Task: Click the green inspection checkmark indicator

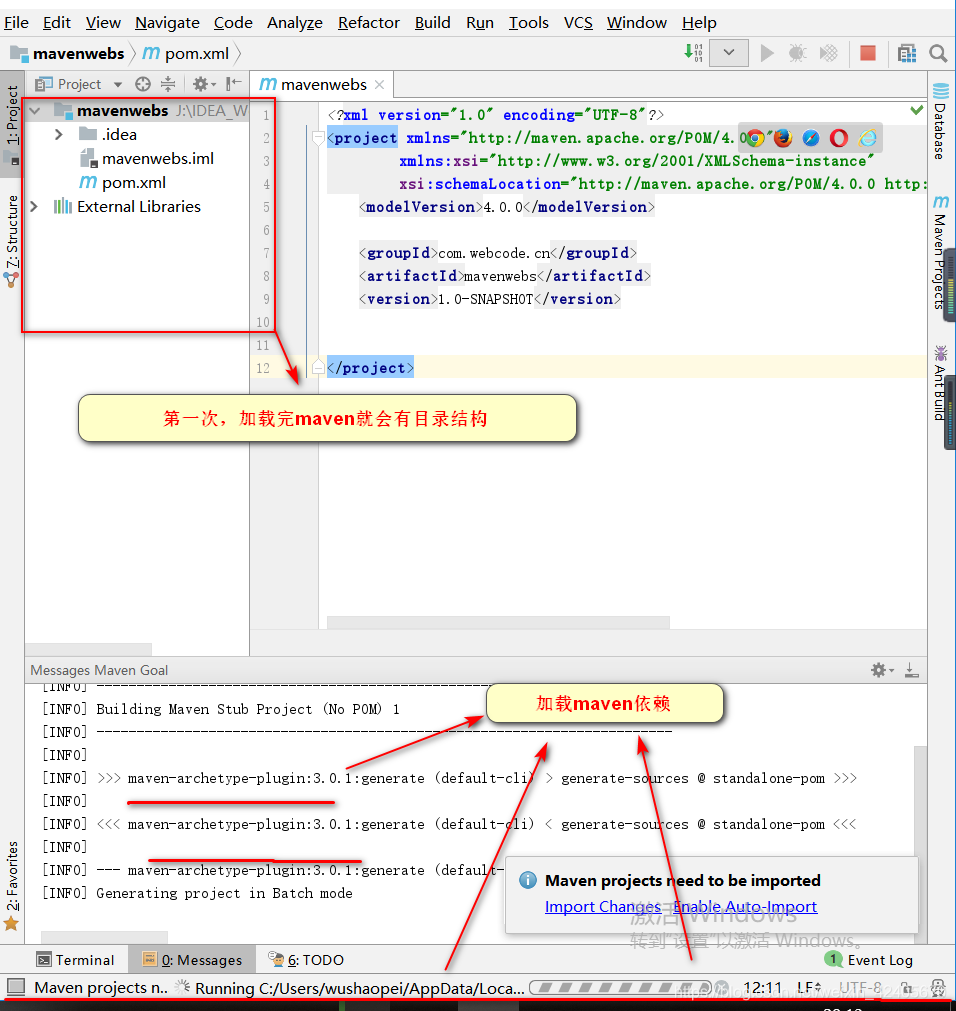Action: click(x=916, y=110)
